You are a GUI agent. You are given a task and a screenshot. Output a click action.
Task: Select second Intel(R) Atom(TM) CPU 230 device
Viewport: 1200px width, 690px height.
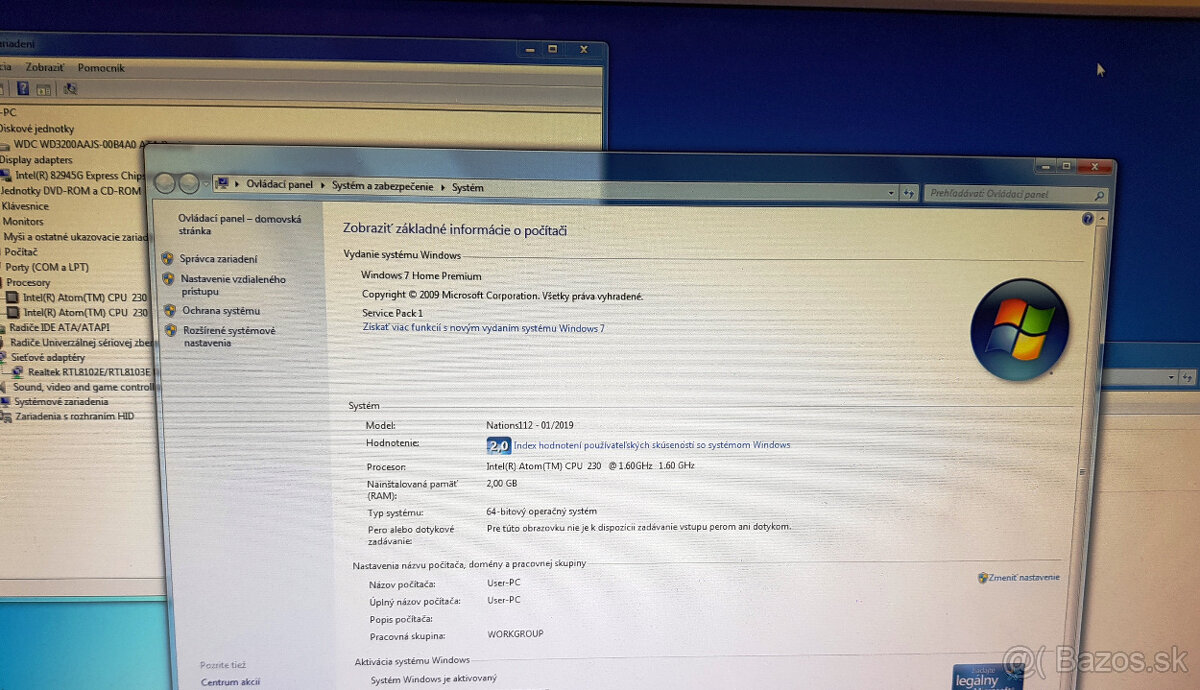84,312
